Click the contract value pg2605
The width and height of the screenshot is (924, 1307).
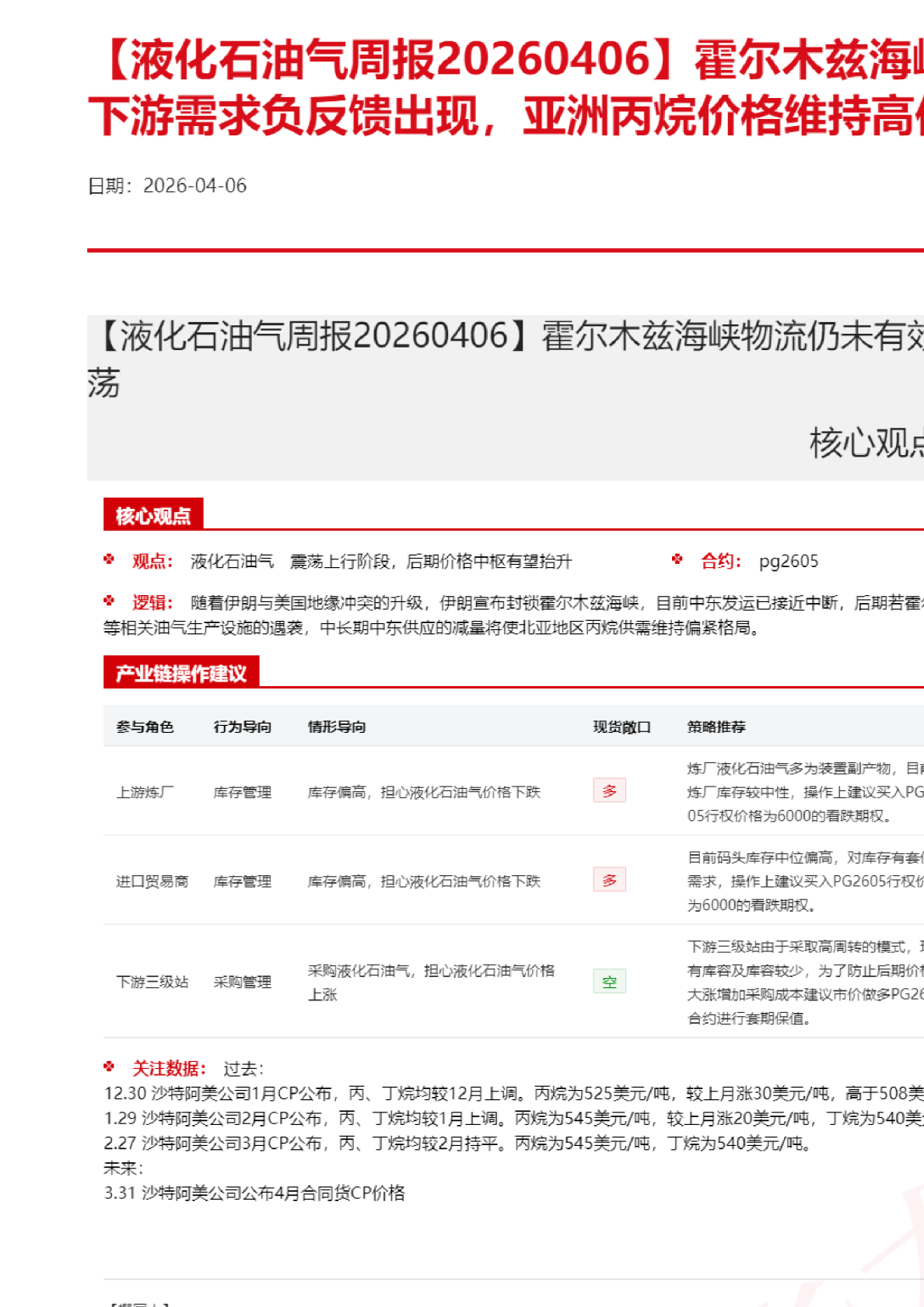[789, 561]
